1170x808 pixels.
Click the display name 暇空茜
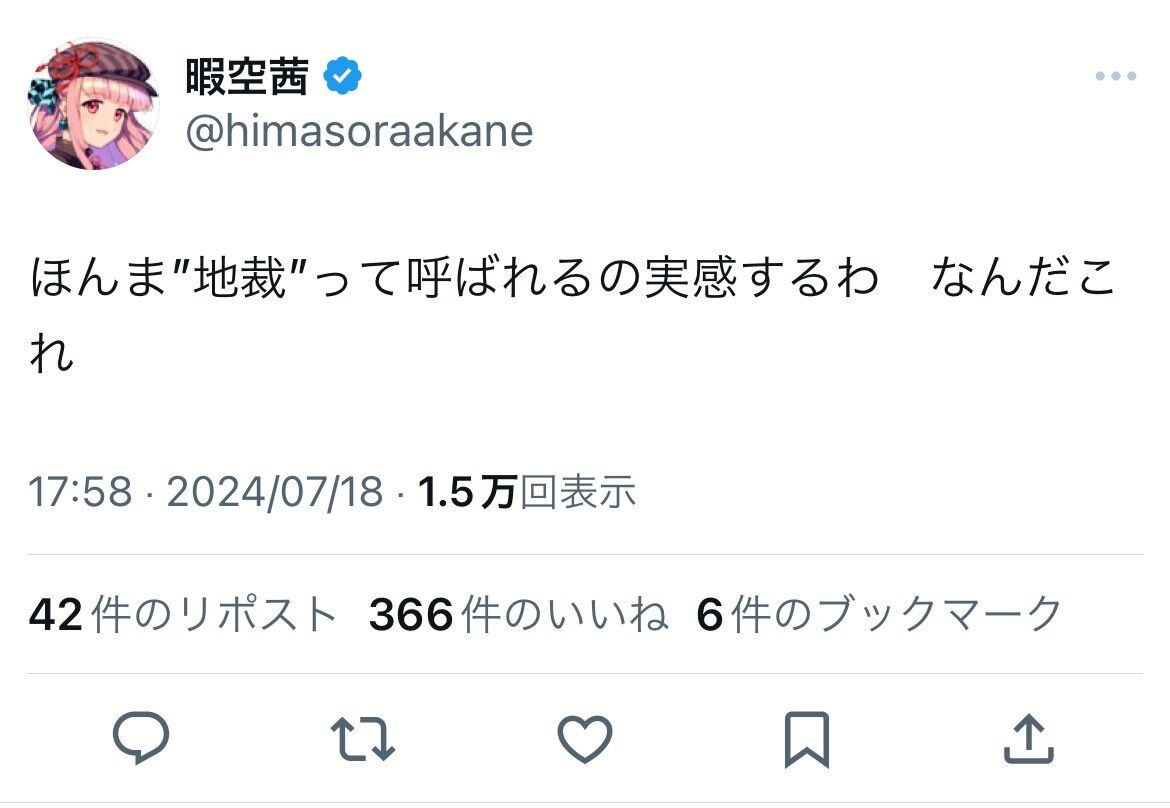click(x=247, y=76)
